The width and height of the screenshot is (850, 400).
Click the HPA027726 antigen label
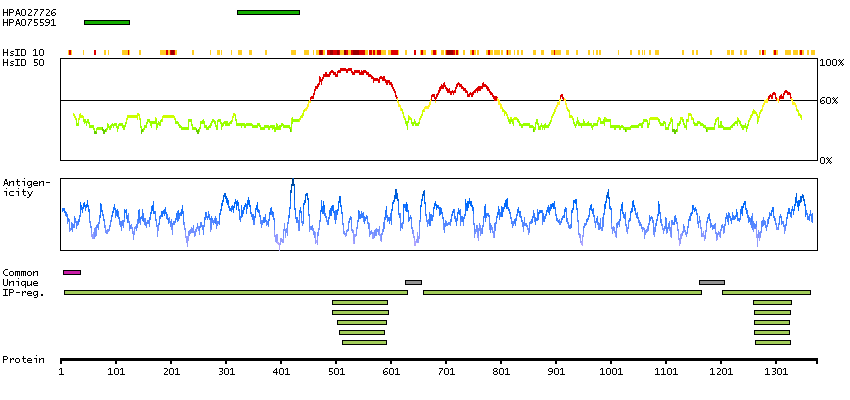[x=29, y=12]
